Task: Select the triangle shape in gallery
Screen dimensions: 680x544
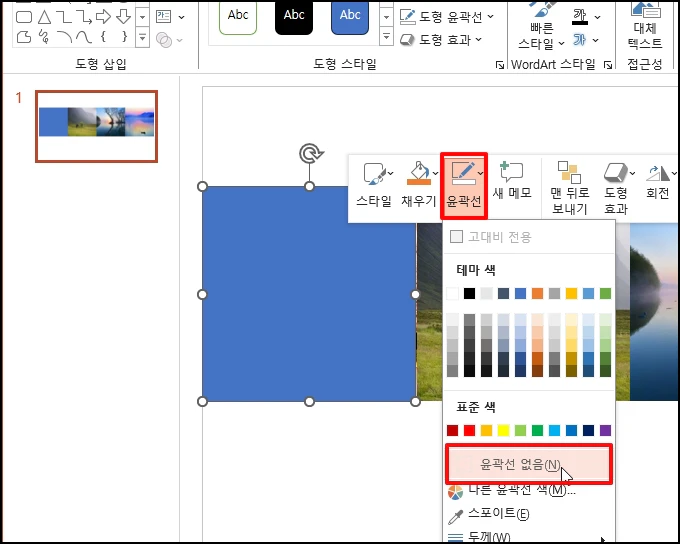Action: [x=44, y=17]
